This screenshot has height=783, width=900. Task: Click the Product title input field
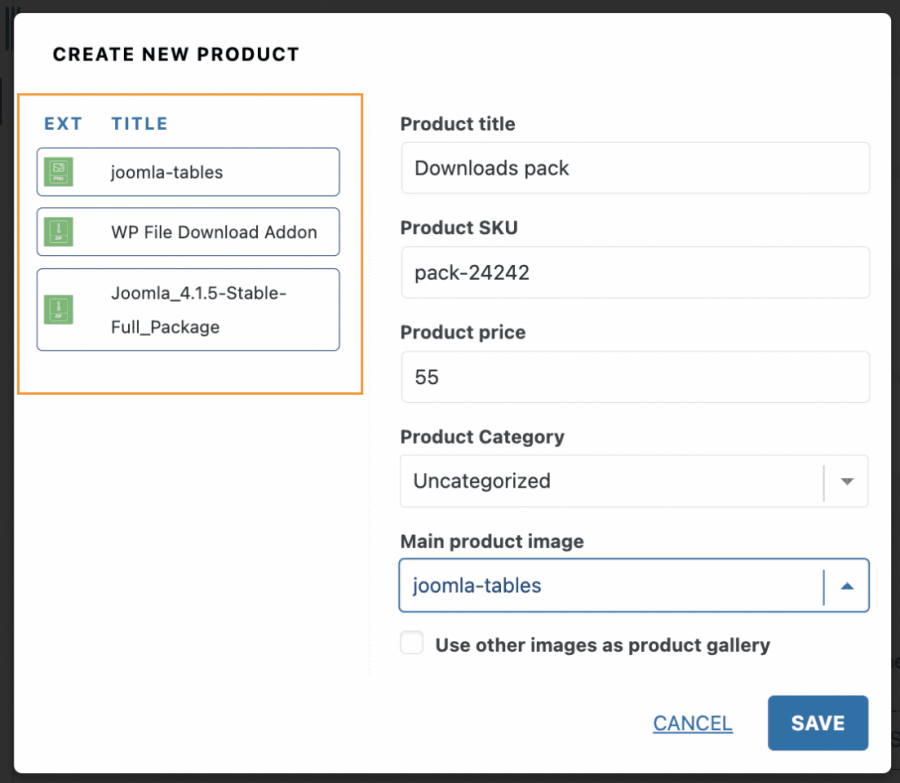635,168
